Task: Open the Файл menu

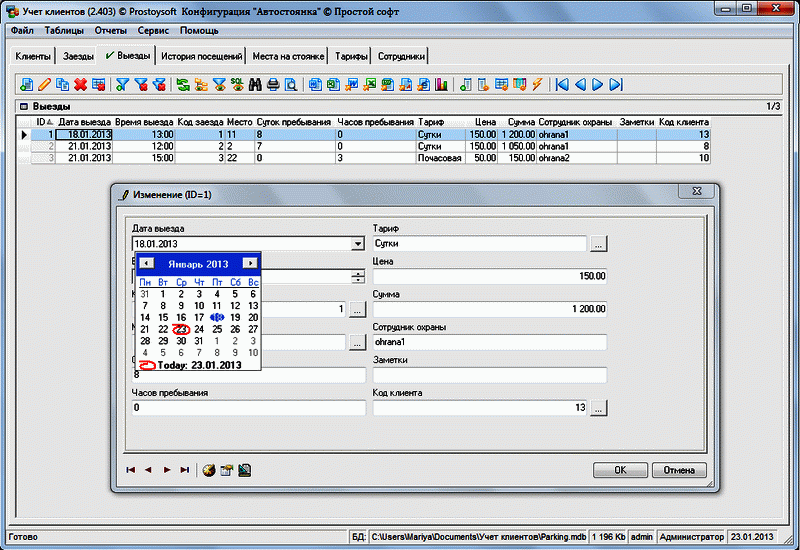Action: 22,31
